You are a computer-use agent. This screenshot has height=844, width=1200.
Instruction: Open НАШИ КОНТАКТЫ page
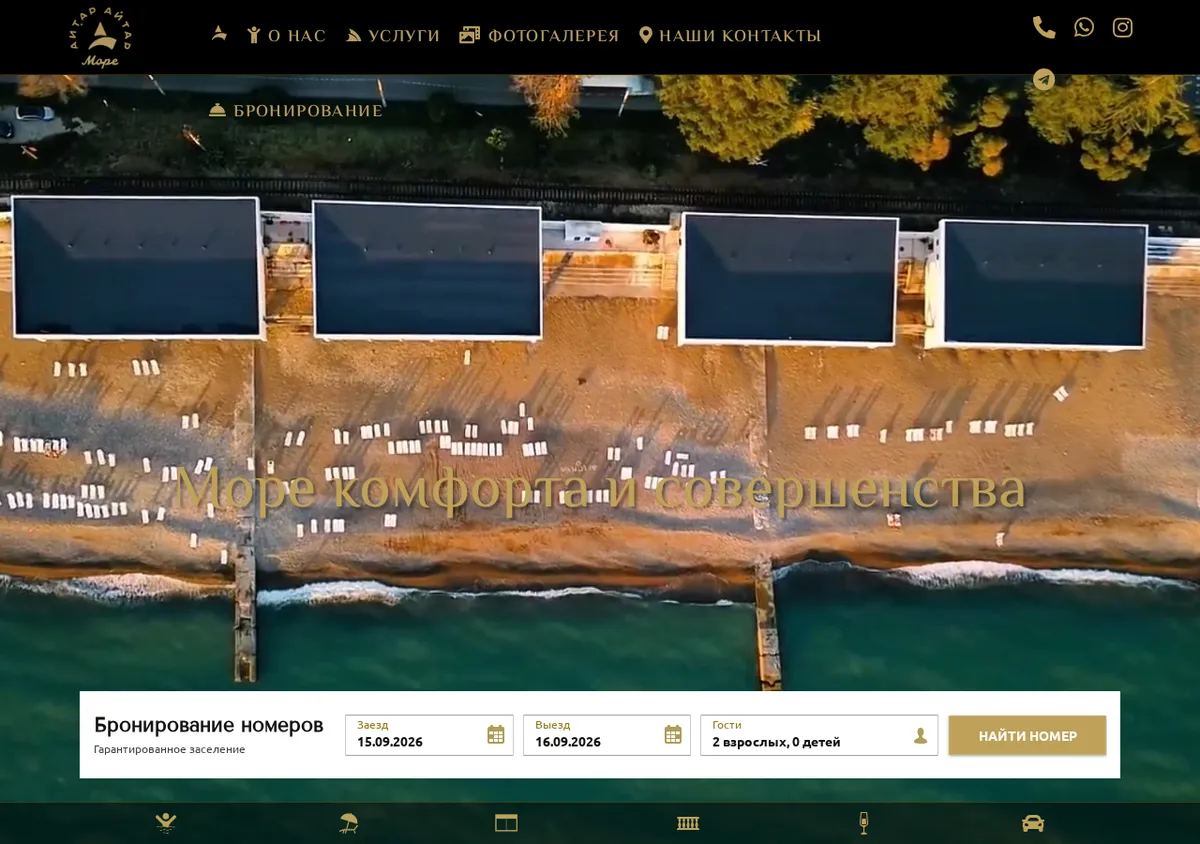[x=730, y=36]
